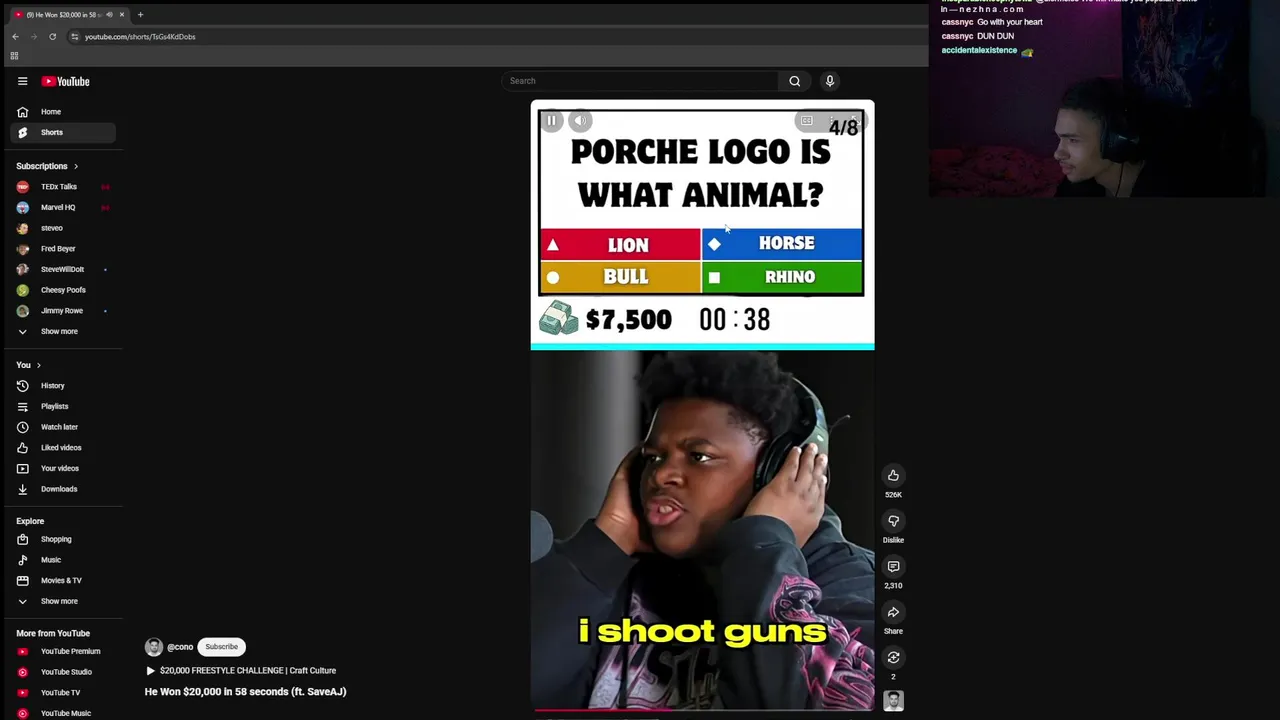1280x720 pixels.
Task: Go back in the browser
Action: [x=15, y=36]
